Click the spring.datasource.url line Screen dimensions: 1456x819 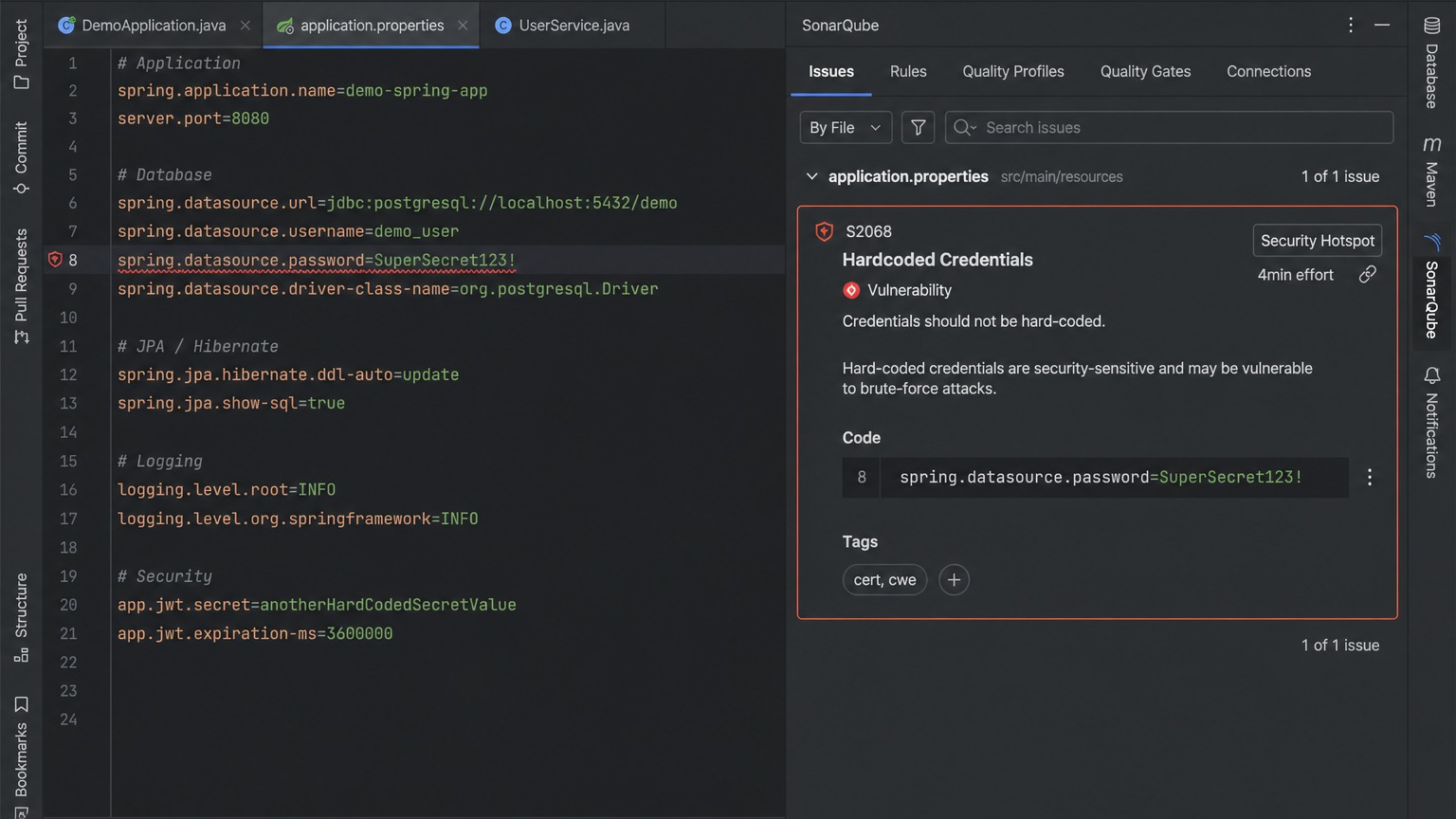[x=397, y=203]
